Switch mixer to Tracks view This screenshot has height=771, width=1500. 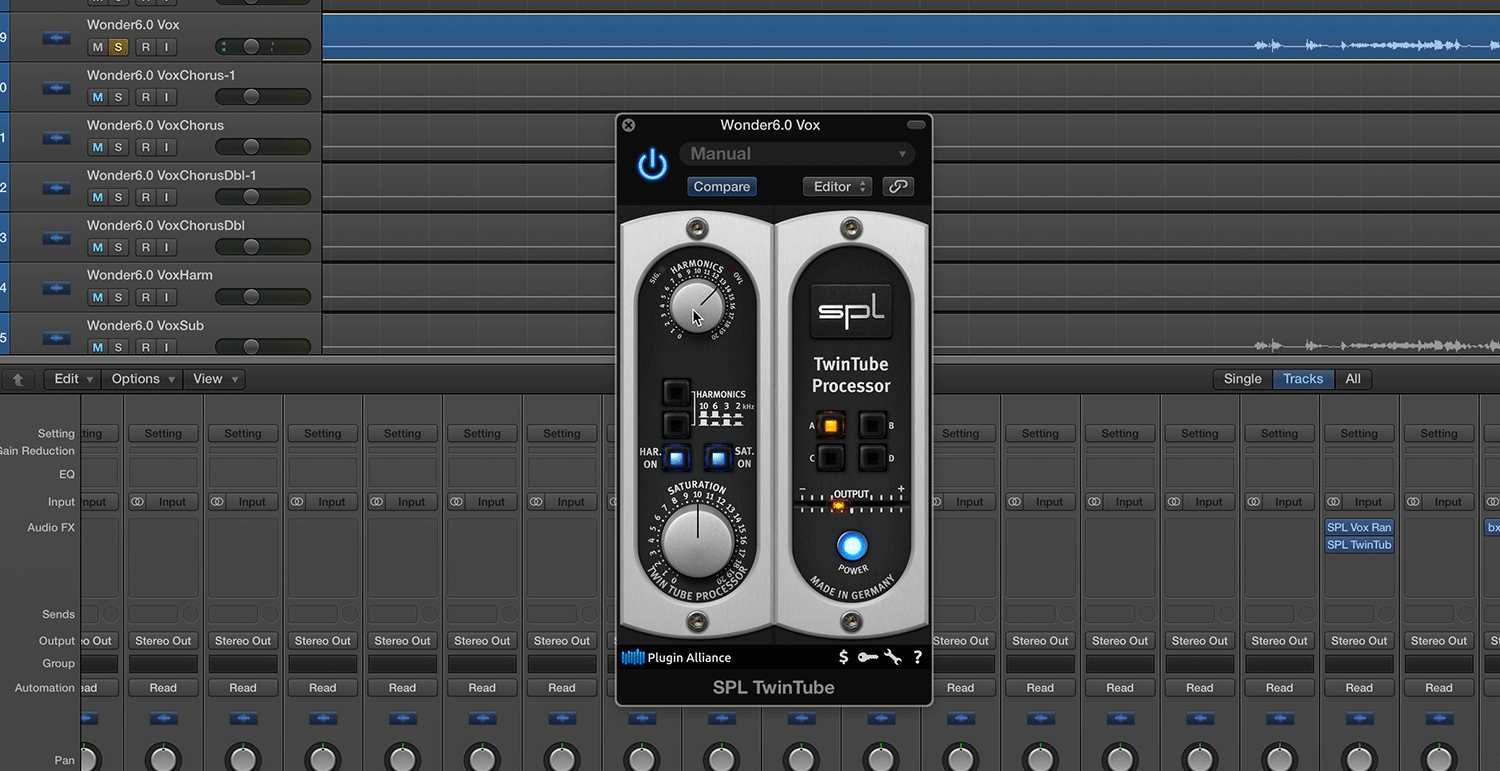click(1303, 379)
